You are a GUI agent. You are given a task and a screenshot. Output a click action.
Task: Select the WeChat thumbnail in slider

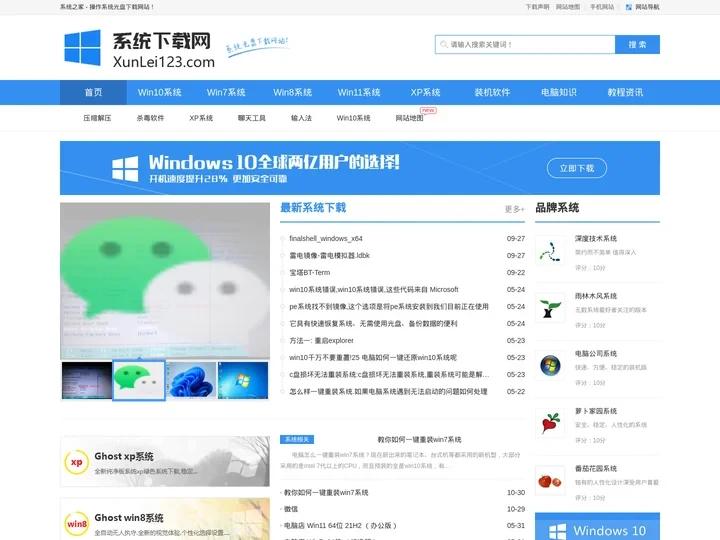click(x=139, y=380)
